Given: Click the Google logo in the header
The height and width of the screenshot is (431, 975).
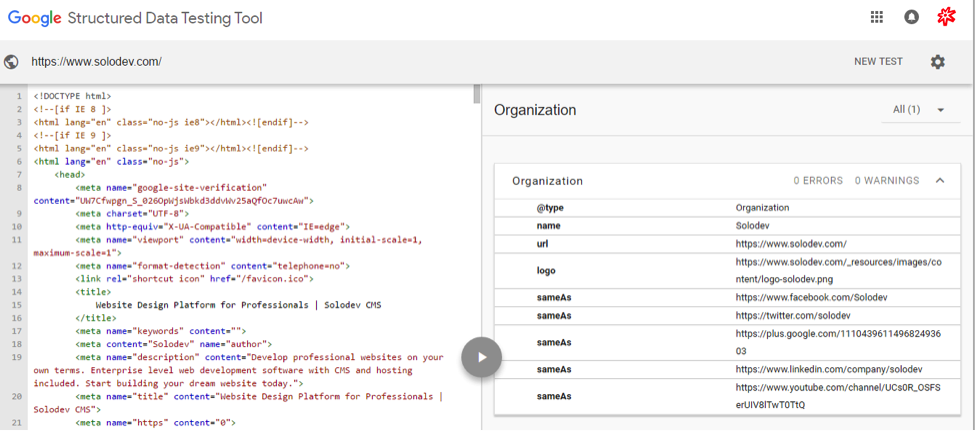Looking at the screenshot, I should tap(35, 17).
